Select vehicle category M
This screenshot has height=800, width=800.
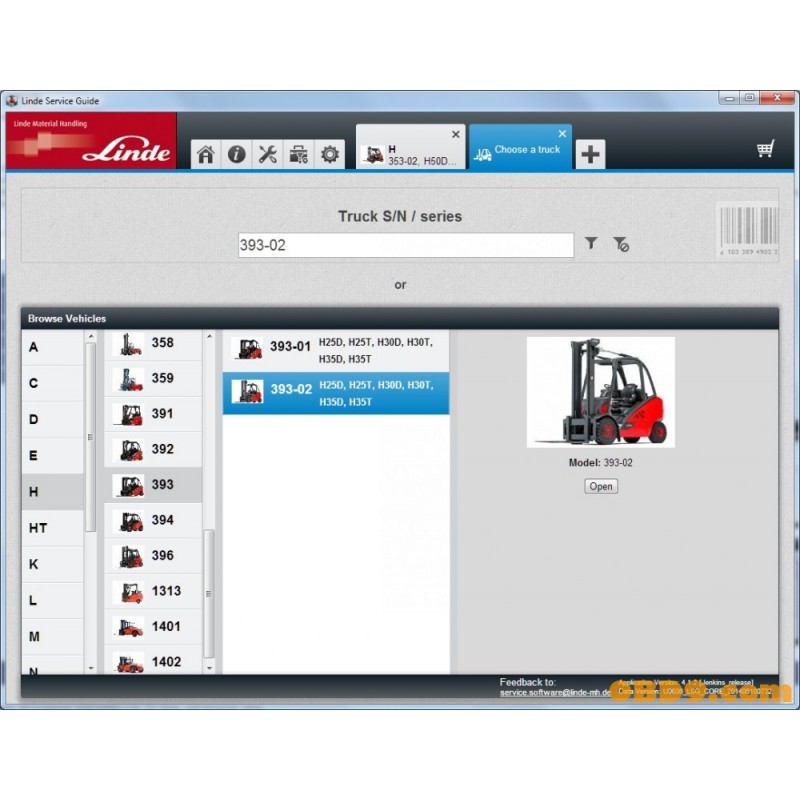coord(52,637)
